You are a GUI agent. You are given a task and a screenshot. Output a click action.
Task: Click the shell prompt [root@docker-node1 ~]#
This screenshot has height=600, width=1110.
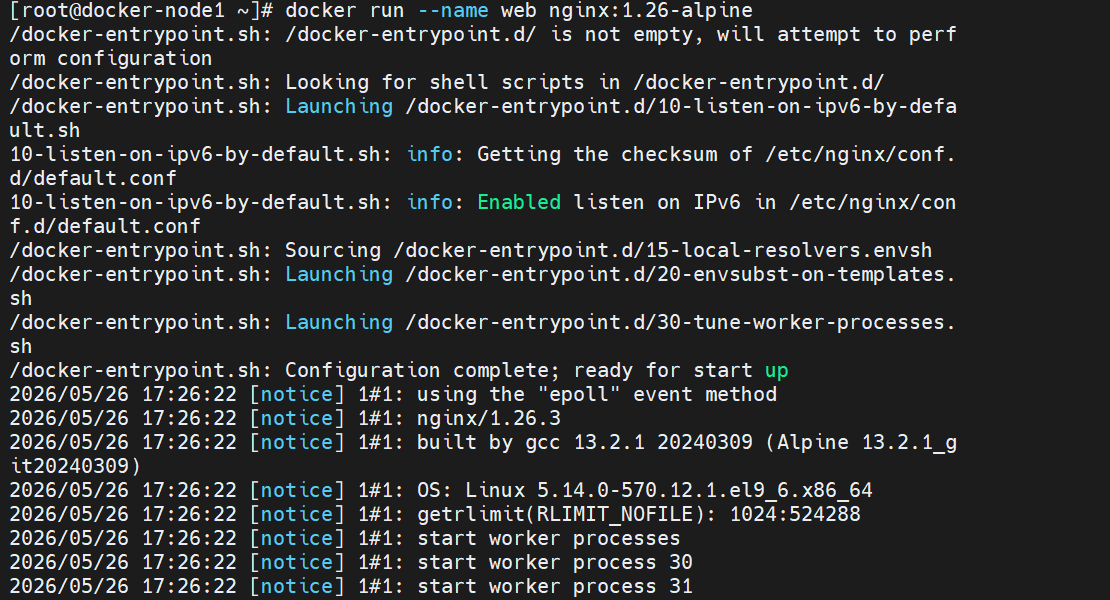pyautogui.click(x=142, y=11)
